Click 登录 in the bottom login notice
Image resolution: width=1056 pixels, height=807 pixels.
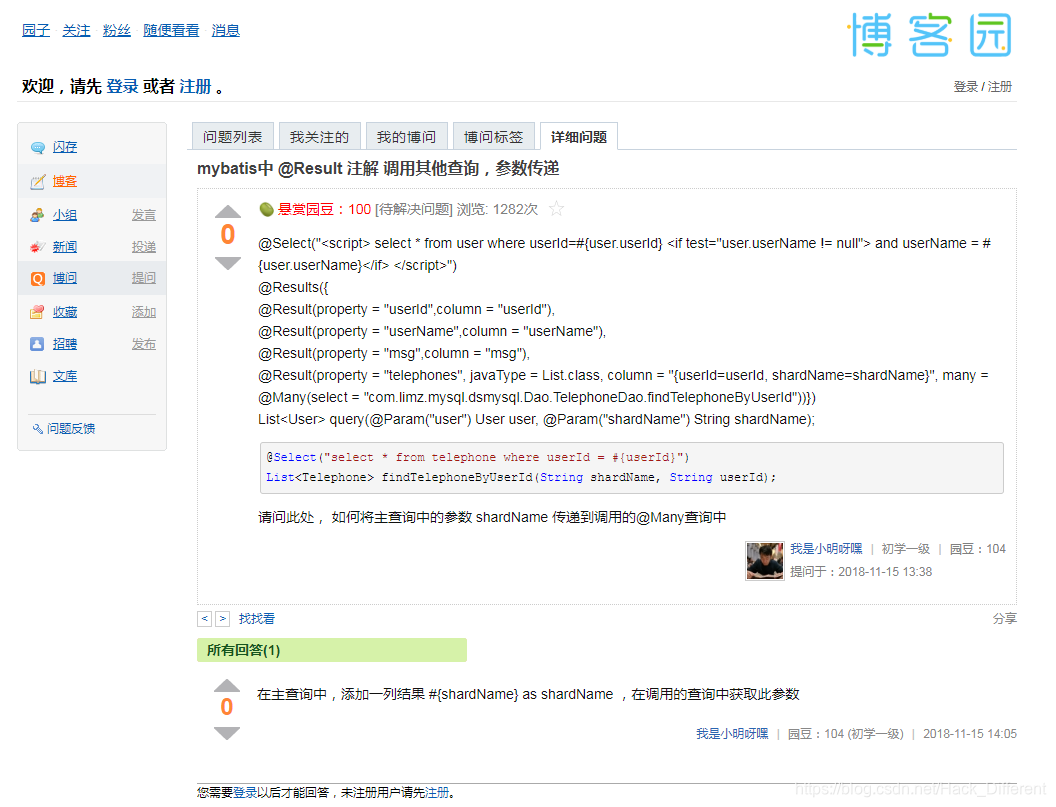pyautogui.click(x=245, y=793)
